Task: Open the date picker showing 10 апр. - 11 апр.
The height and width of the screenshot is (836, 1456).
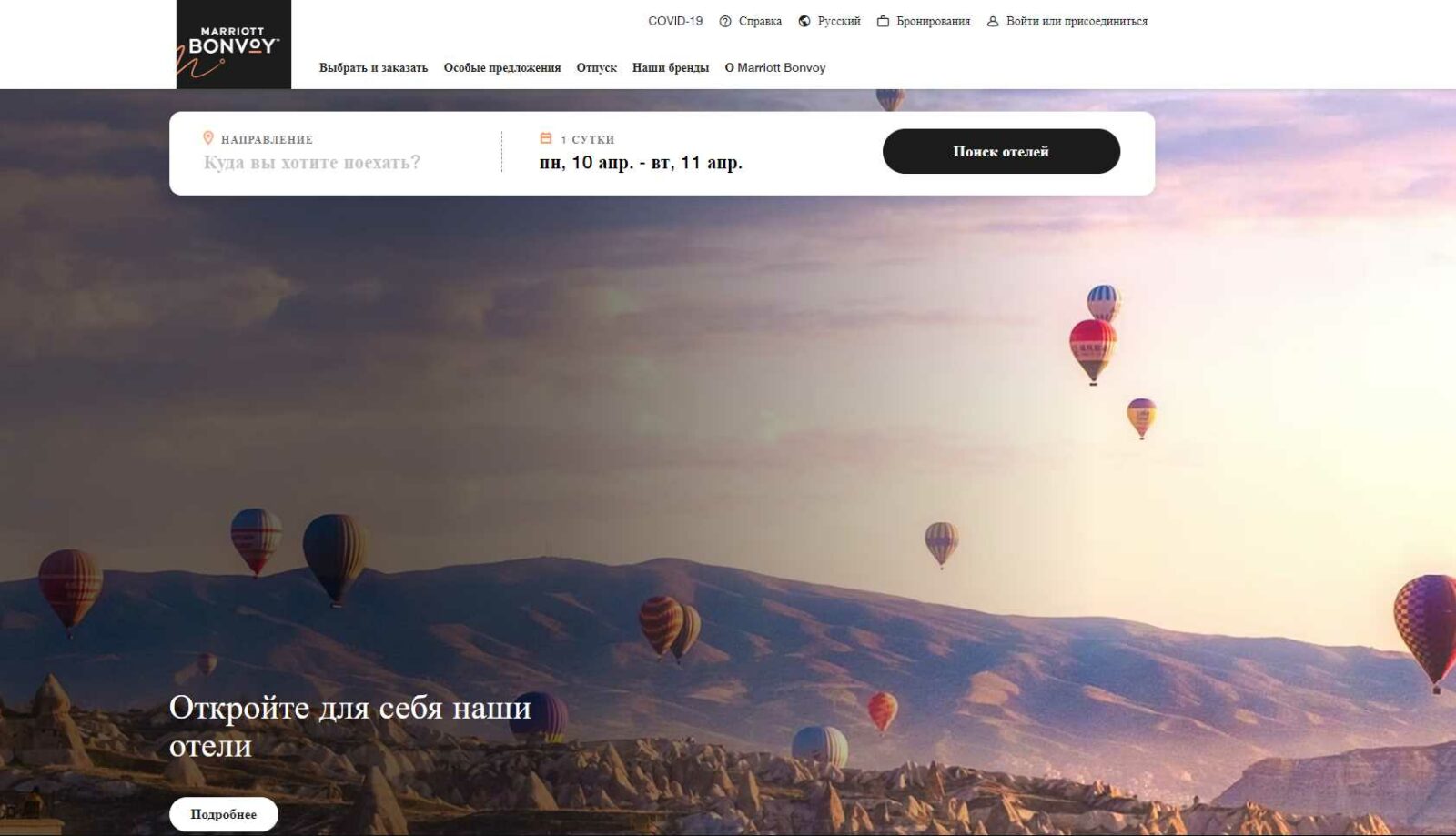Action: click(x=641, y=163)
